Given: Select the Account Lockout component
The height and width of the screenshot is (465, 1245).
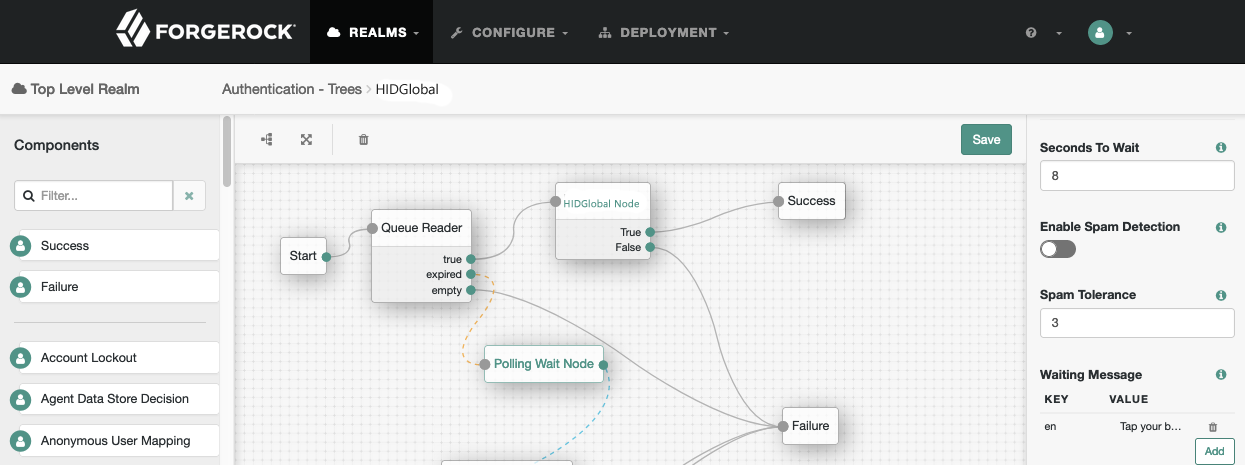Looking at the screenshot, I should 114,358.
